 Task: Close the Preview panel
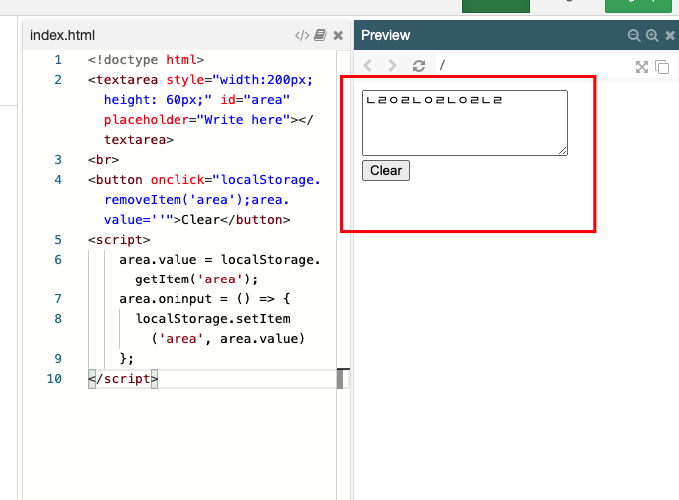pyautogui.click(x=670, y=35)
